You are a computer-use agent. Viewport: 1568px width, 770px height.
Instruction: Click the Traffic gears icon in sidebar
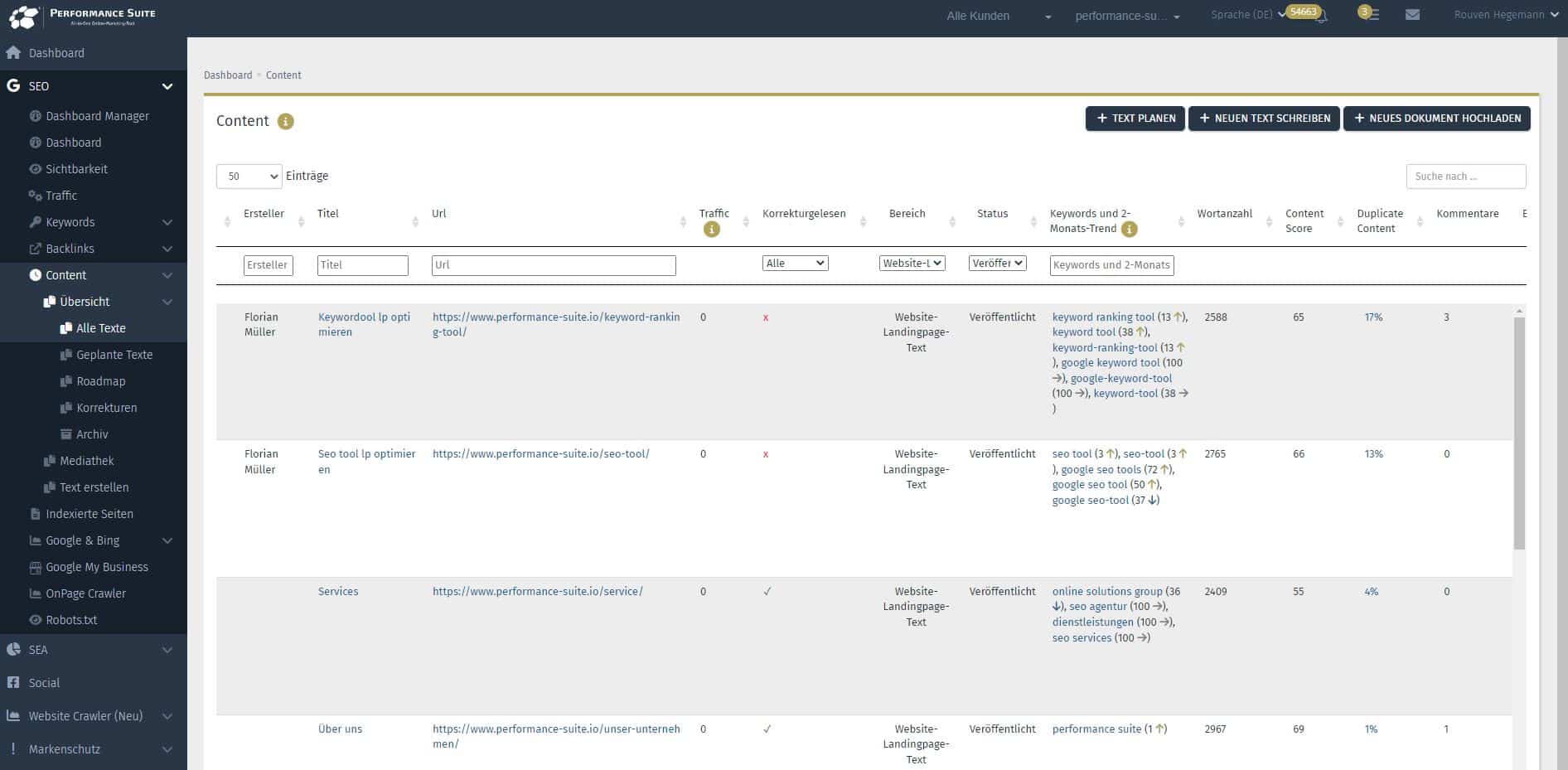tap(35, 196)
